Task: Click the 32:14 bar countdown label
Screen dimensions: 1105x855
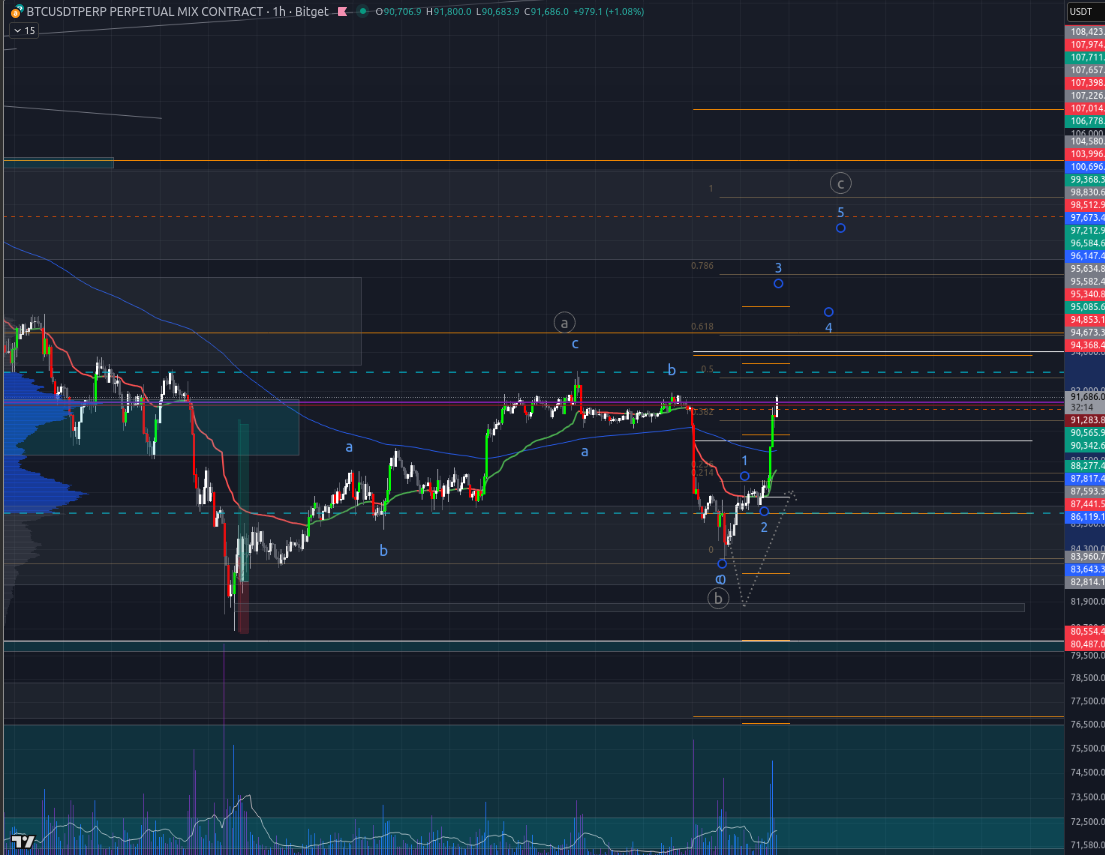Action: pos(1080,408)
